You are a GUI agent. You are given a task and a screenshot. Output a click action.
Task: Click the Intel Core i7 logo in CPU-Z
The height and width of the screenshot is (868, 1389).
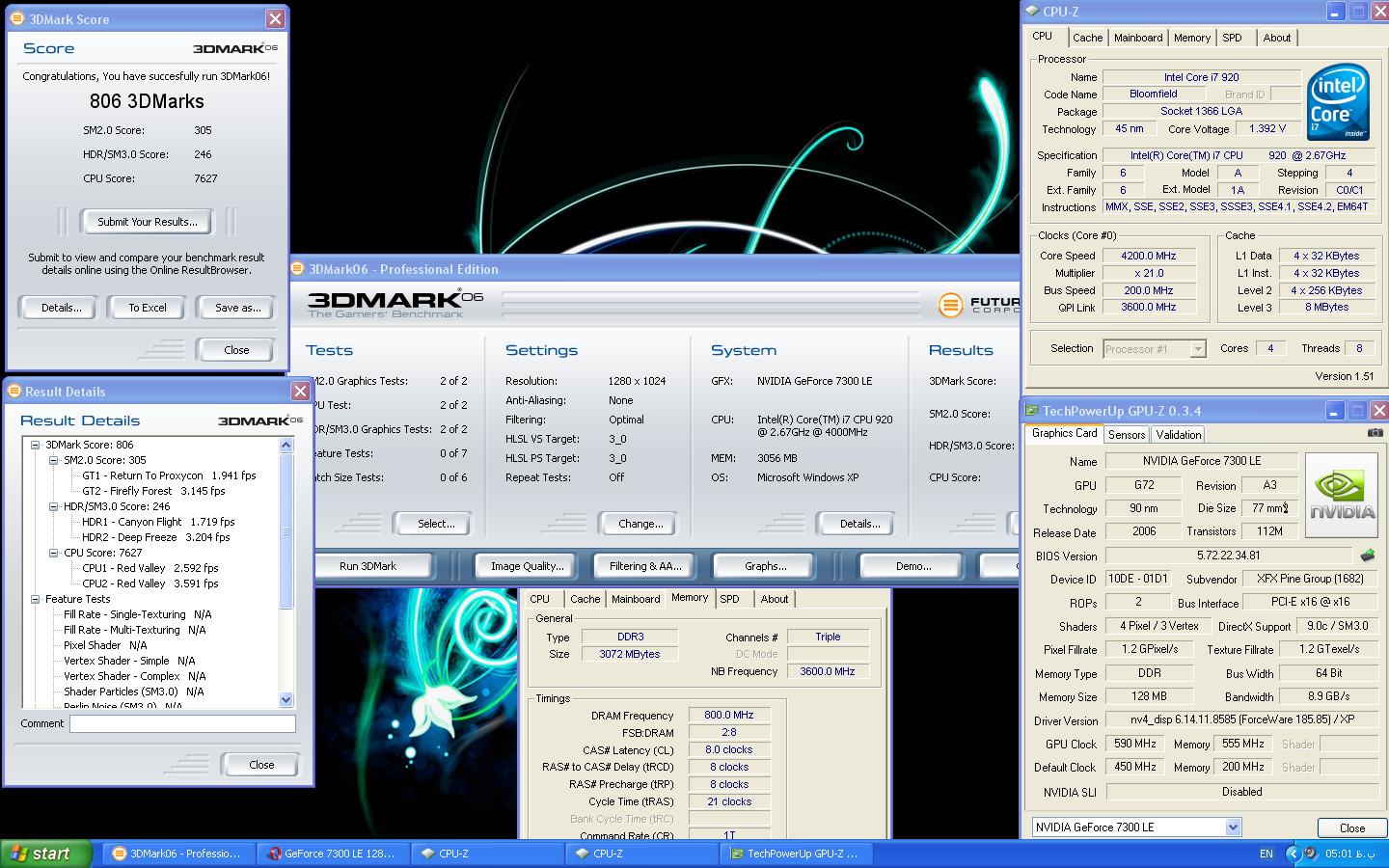point(1338,101)
